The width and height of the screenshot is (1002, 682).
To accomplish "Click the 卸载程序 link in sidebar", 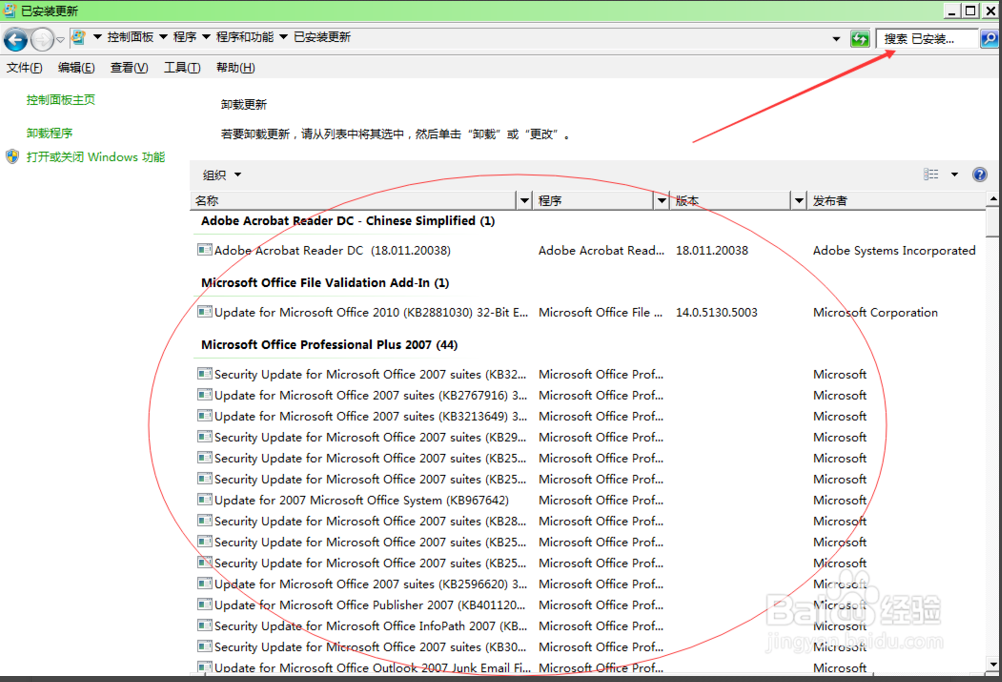I will (x=50, y=133).
